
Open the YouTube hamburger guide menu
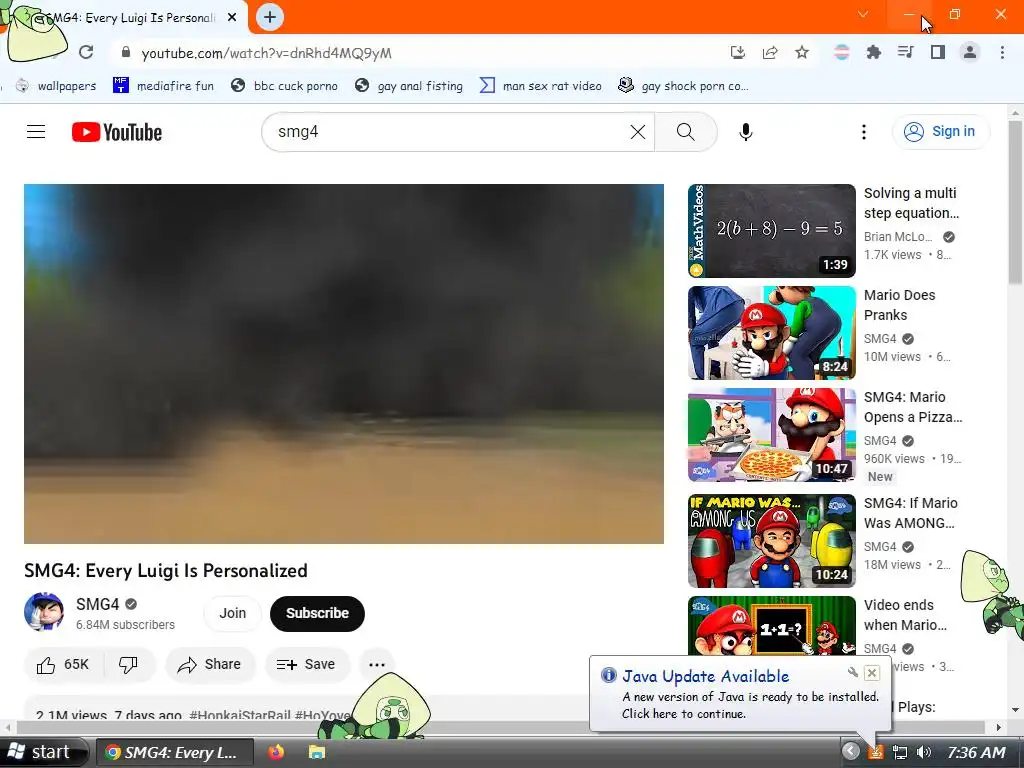coord(36,132)
